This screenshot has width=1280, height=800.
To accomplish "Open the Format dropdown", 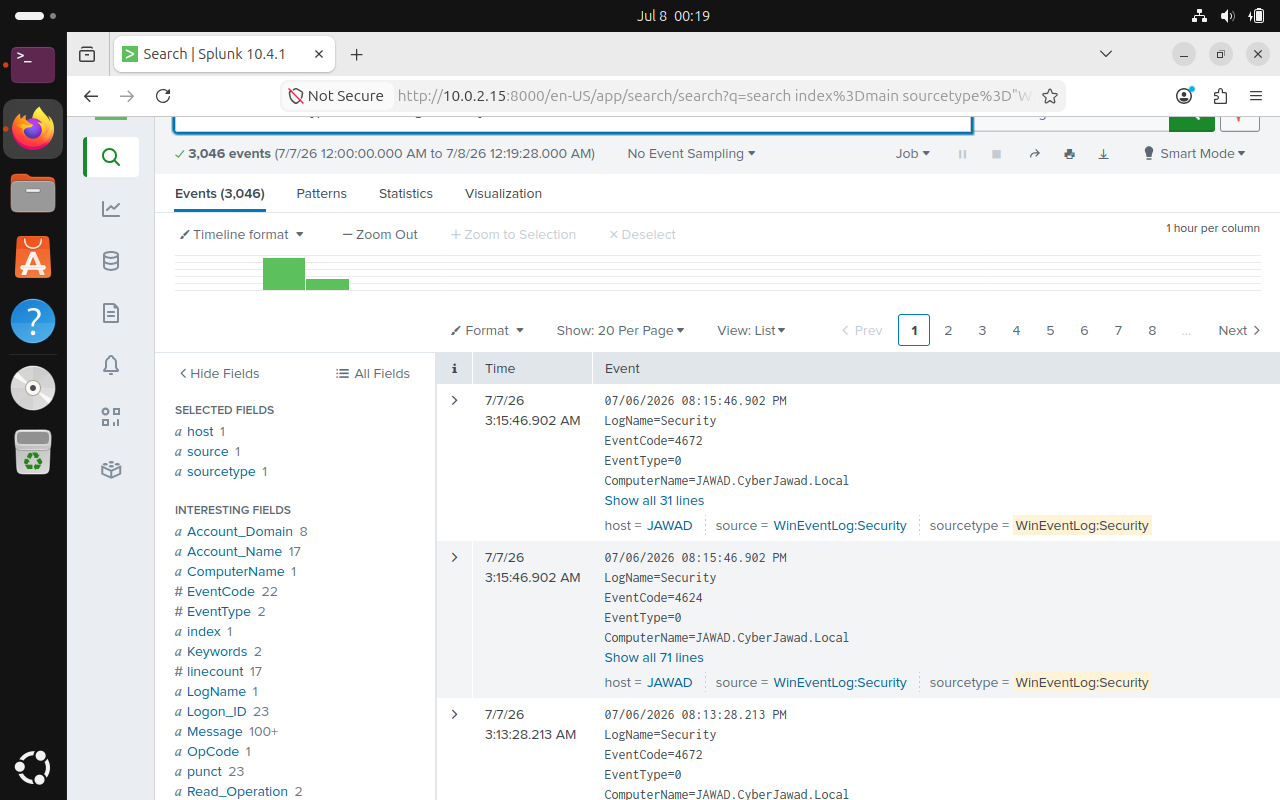I will point(487,330).
